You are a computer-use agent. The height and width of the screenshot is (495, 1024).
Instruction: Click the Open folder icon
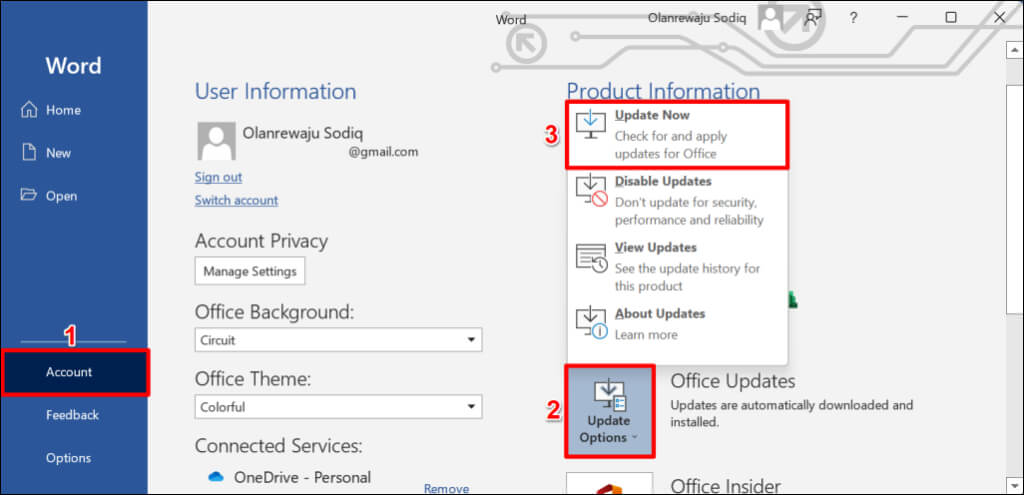click(x=29, y=195)
